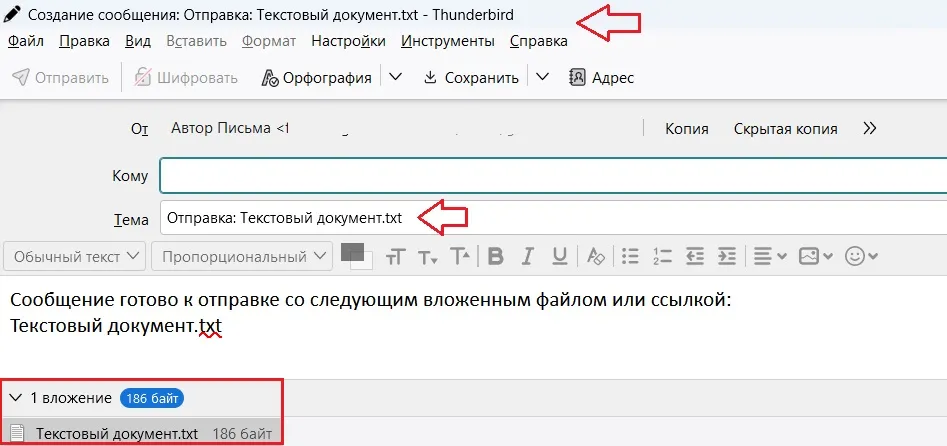Open the Адрес contacts sidebar
Viewport: 947px width, 446px height.
tap(602, 78)
